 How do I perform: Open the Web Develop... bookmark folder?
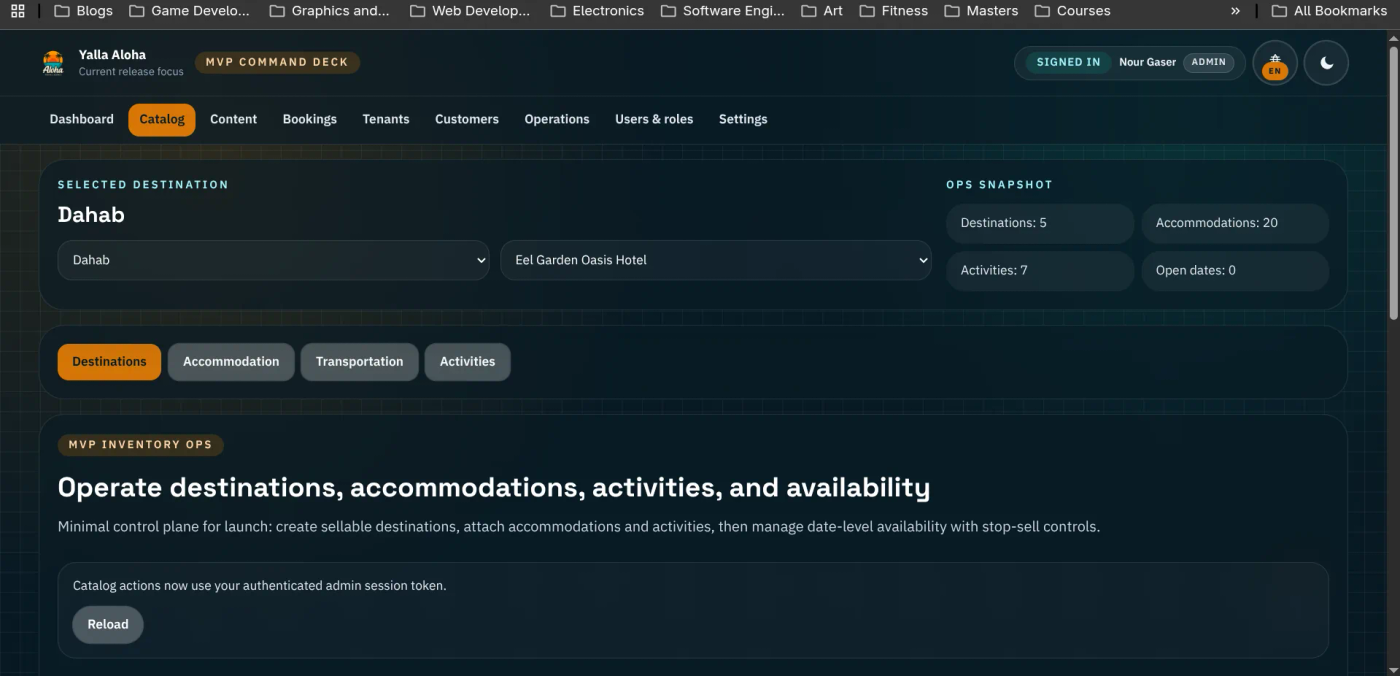(x=470, y=11)
